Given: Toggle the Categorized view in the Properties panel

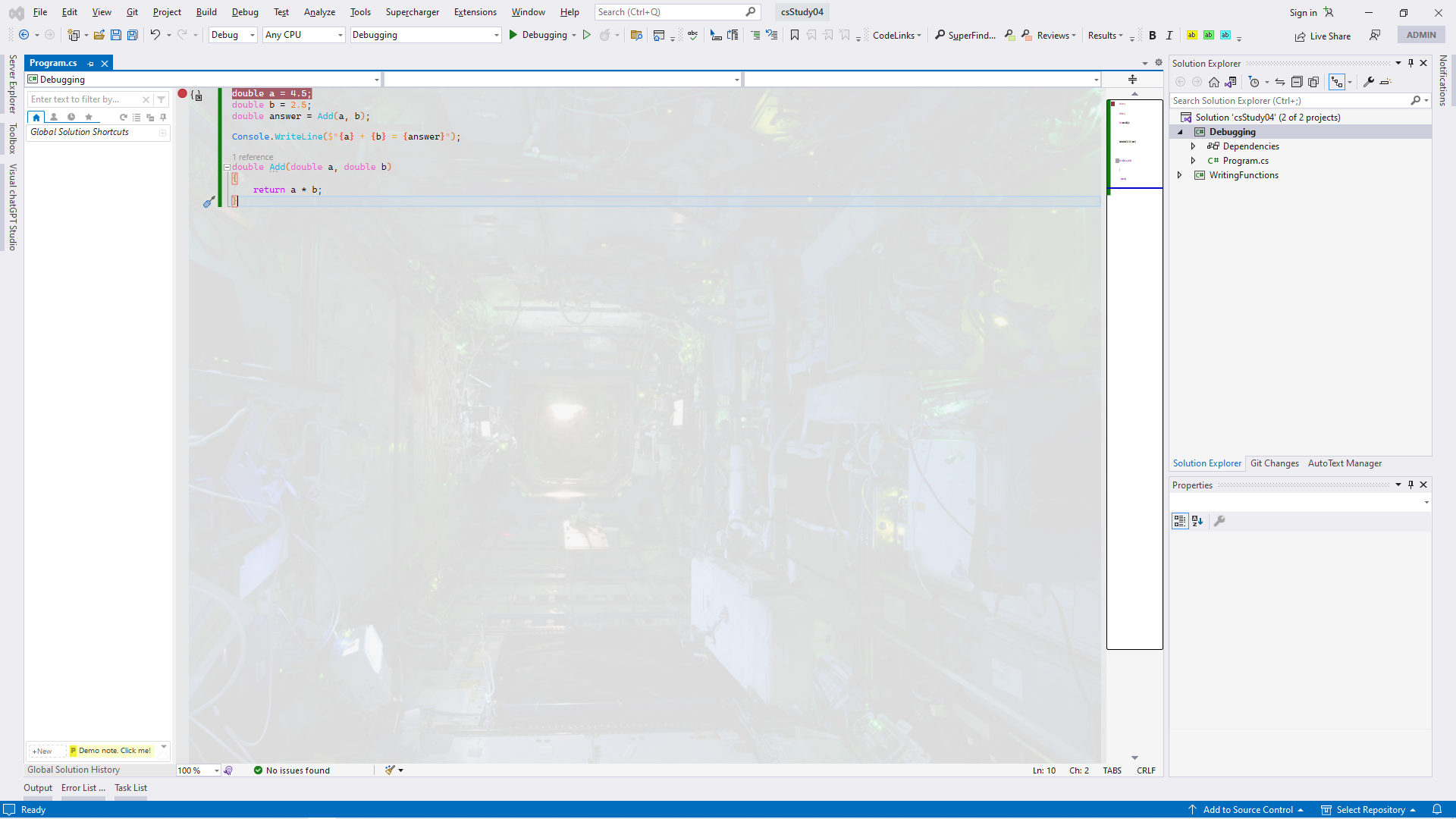Looking at the screenshot, I should [1180, 521].
